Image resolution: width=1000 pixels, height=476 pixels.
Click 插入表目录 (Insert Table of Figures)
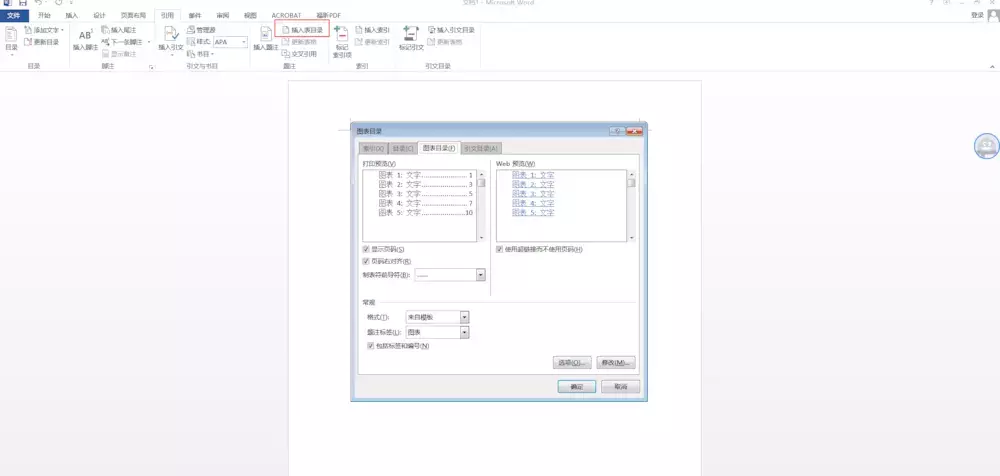click(x=302, y=29)
